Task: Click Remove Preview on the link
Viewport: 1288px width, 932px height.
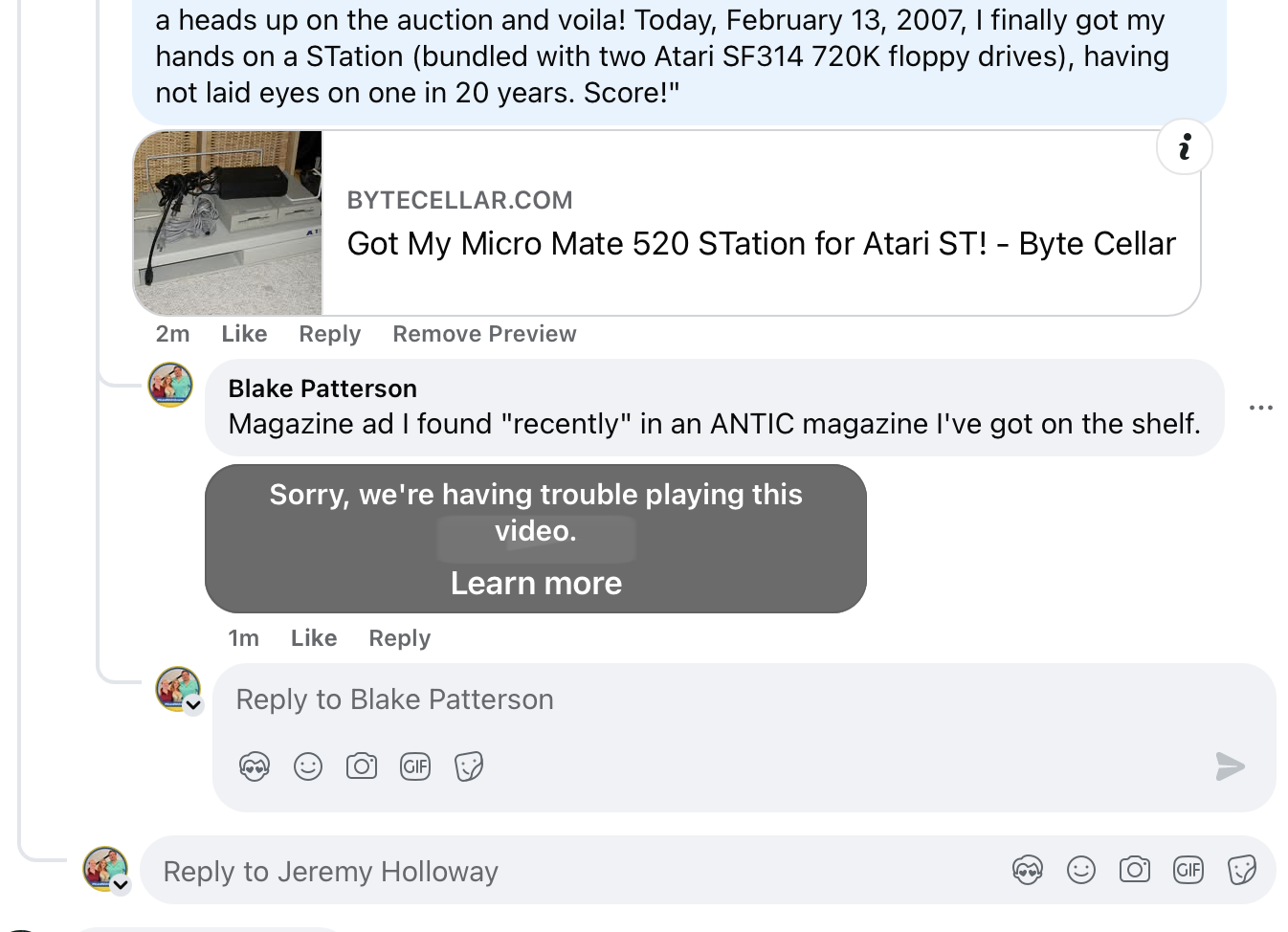Action: tap(484, 334)
